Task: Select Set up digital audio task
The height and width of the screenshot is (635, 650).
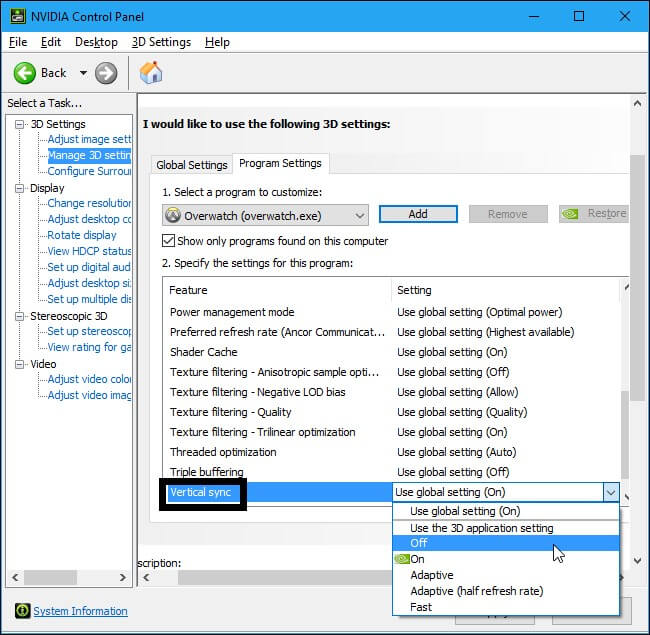Action: pyautogui.click(x=89, y=267)
